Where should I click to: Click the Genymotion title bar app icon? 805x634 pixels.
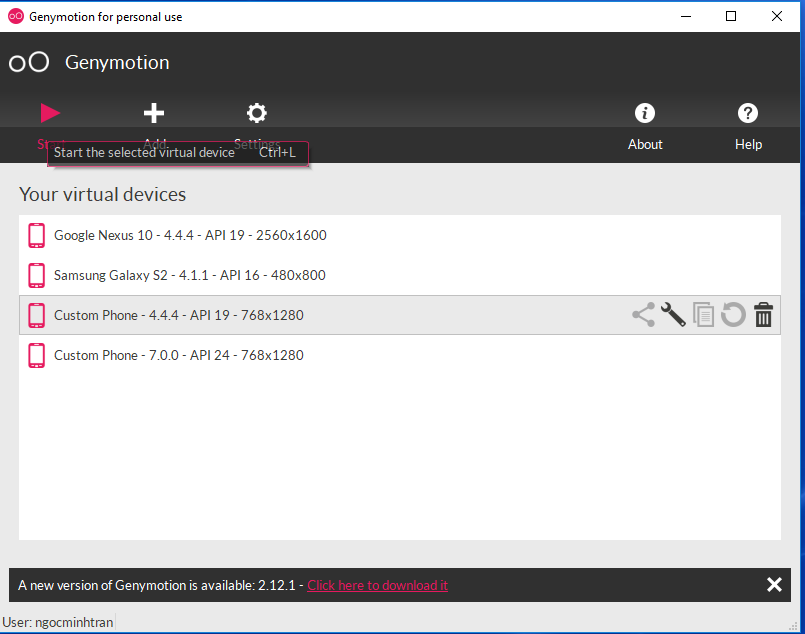16,16
